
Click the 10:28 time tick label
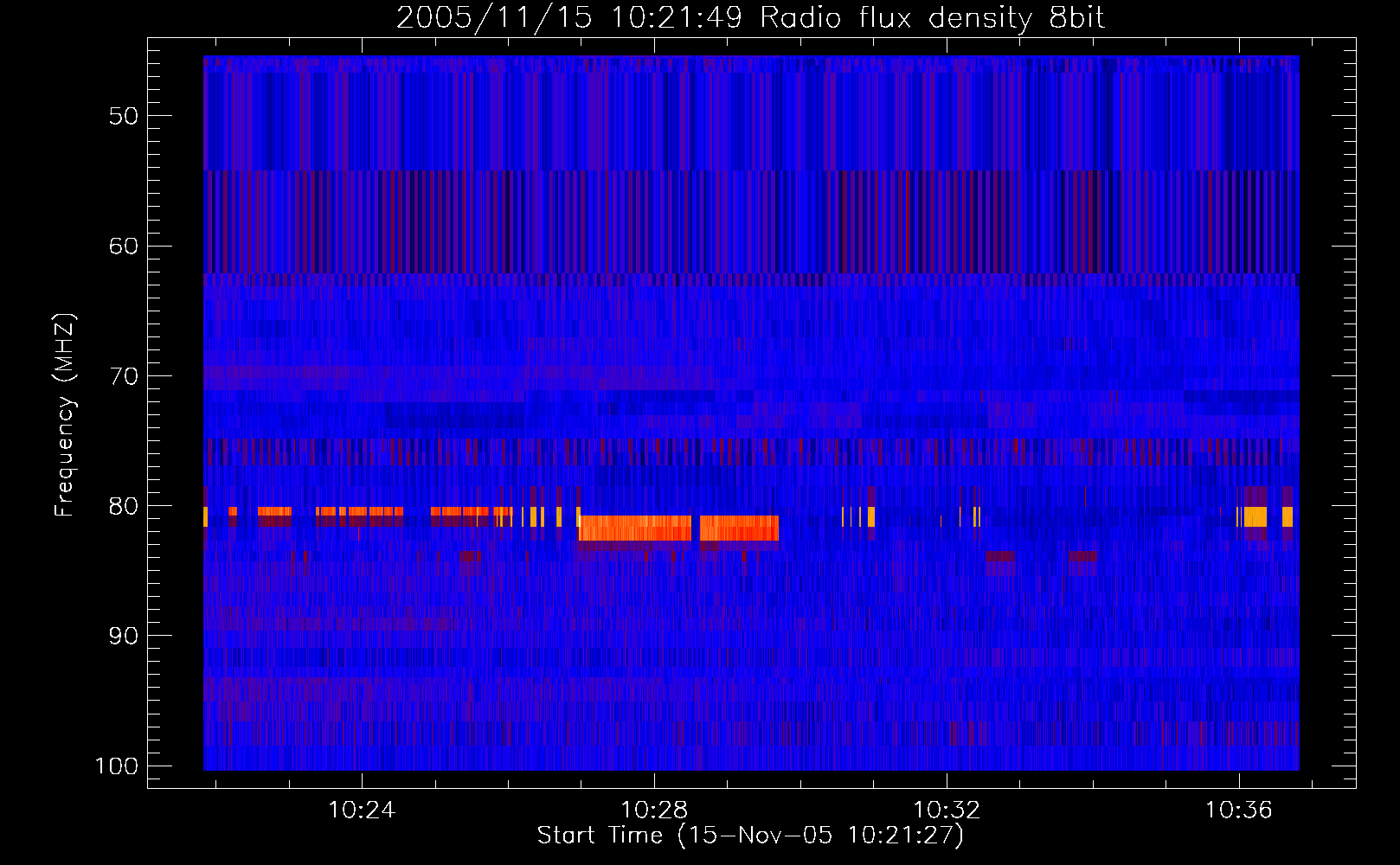coord(654,810)
